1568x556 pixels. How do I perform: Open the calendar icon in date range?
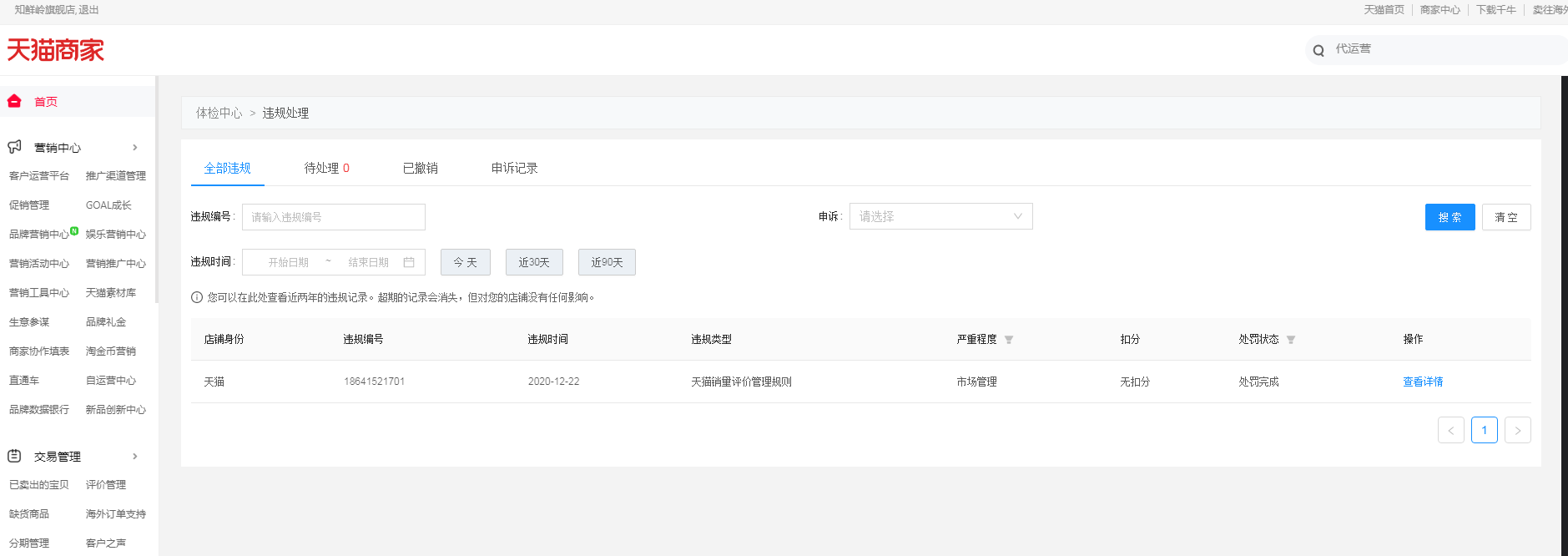[409, 262]
